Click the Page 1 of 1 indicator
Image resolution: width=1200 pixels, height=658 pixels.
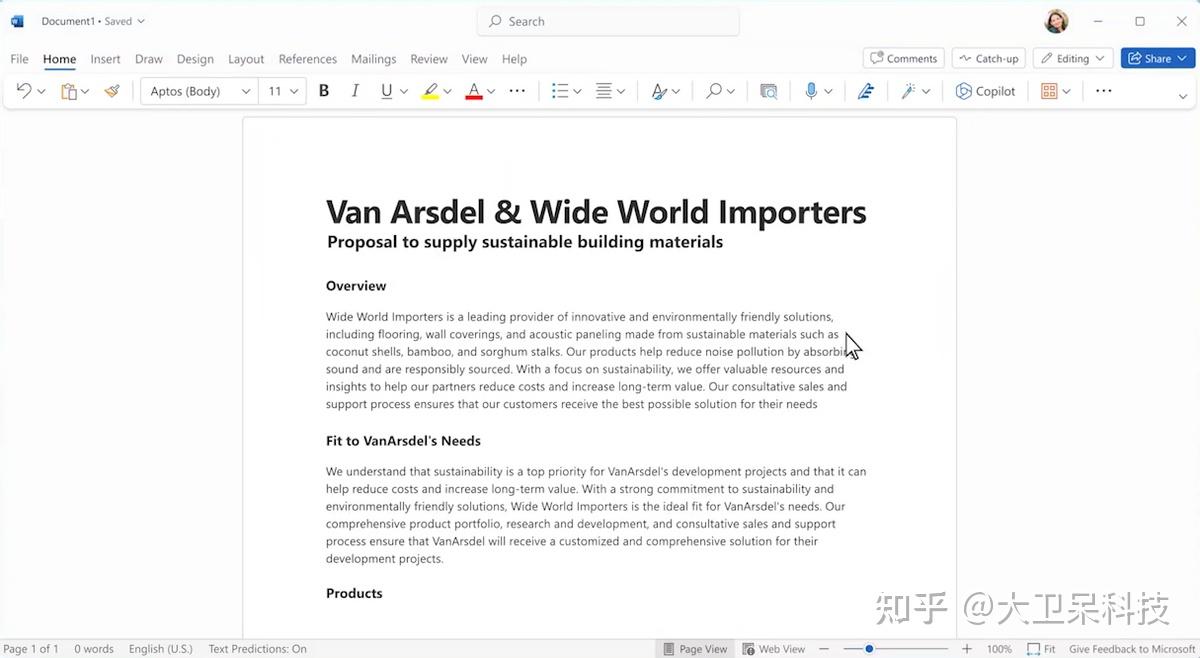31,649
